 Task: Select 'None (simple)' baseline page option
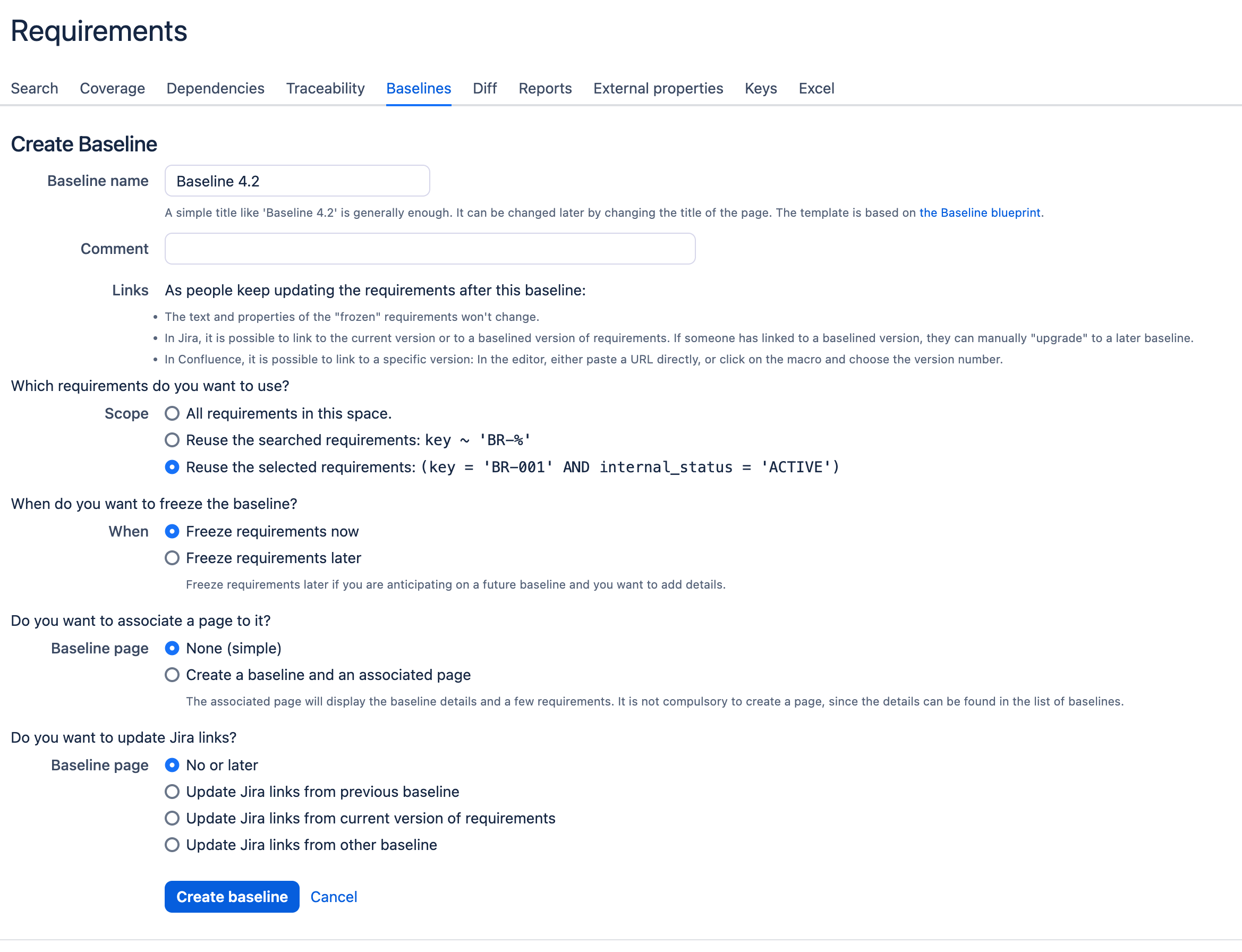pyautogui.click(x=172, y=648)
